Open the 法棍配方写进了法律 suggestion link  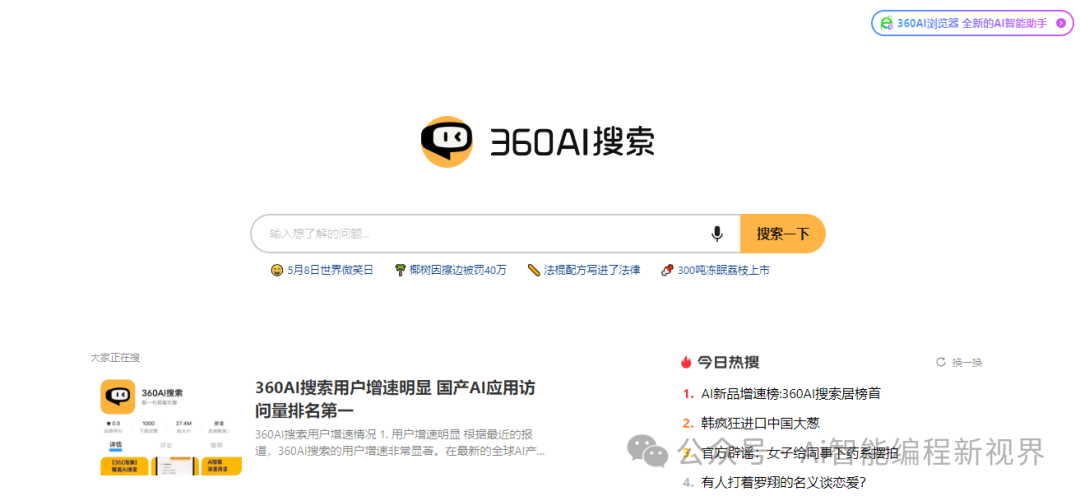click(592, 270)
